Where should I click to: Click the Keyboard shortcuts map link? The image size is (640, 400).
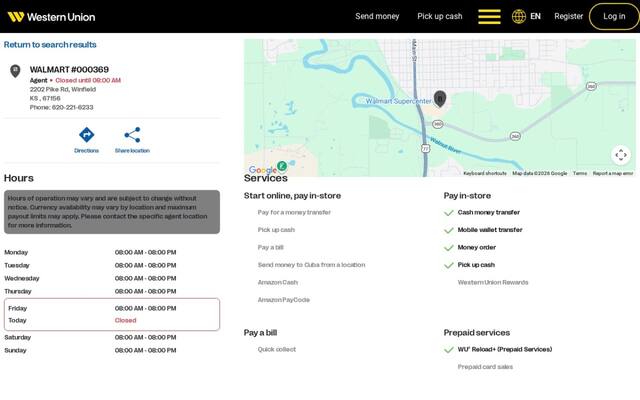(x=485, y=173)
